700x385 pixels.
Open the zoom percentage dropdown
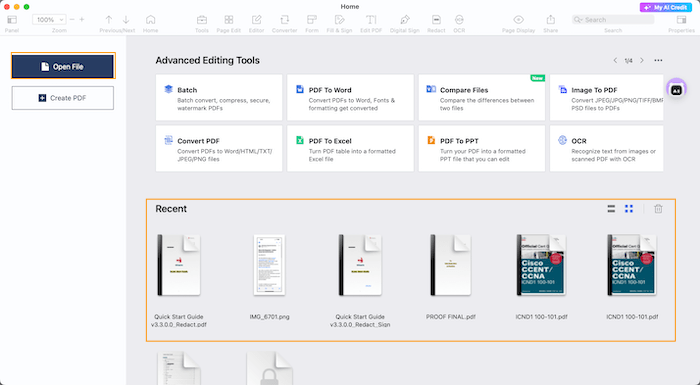point(49,20)
